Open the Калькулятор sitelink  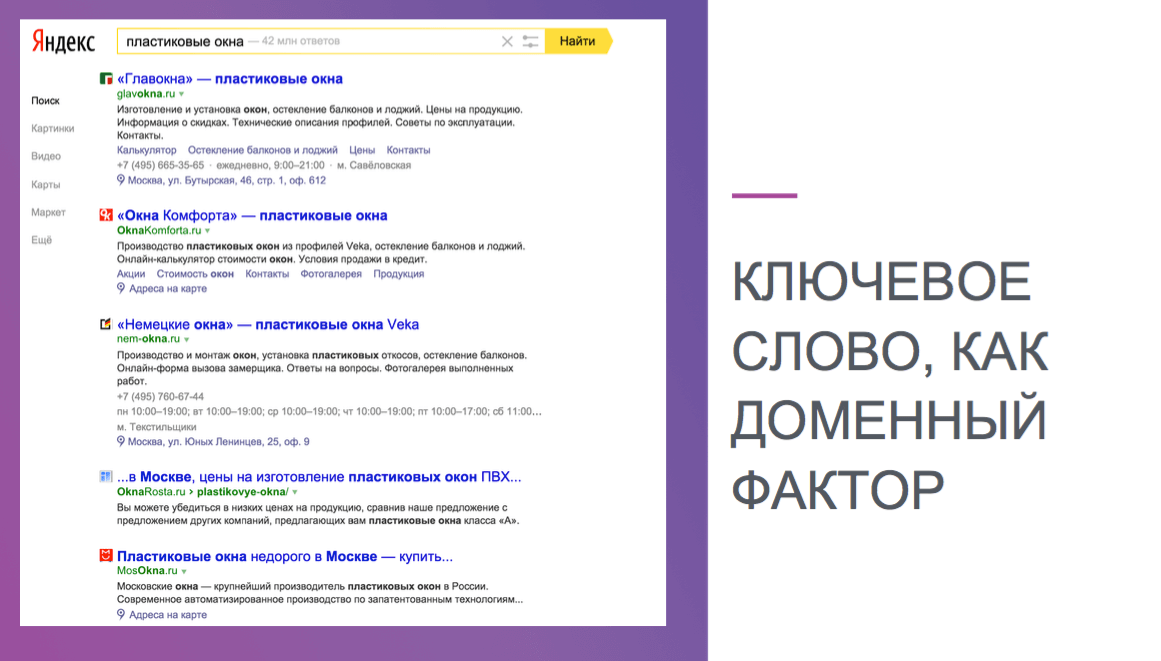pos(147,150)
